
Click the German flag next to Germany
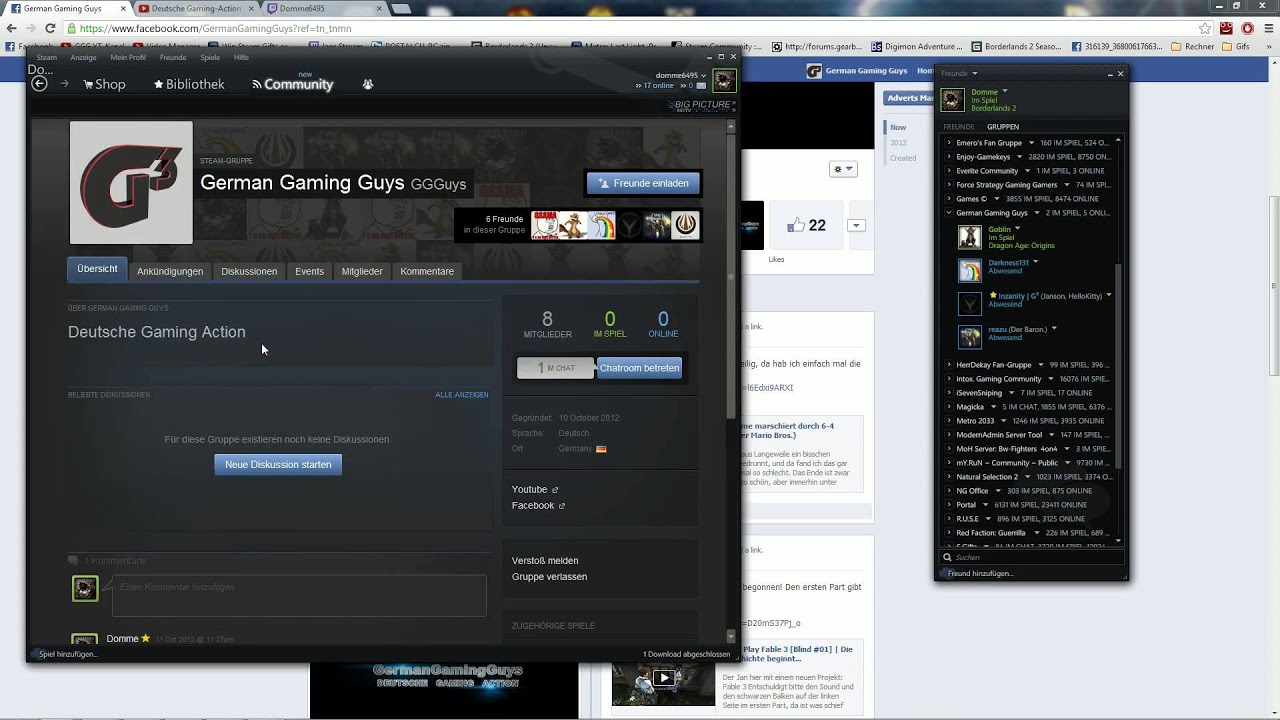(601, 449)
